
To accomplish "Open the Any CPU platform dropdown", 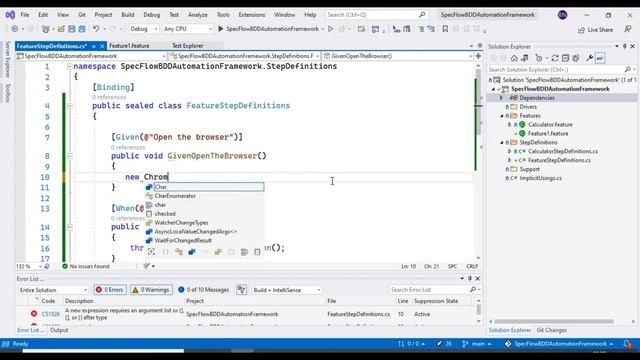I will coord(187,29).
